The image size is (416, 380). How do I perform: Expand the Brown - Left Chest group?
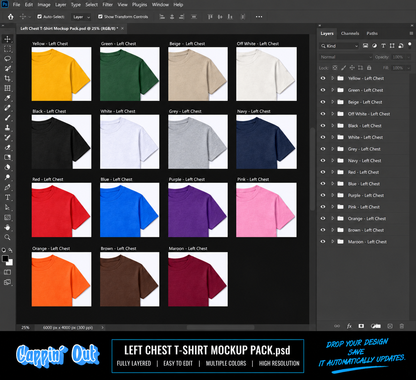pos(332,230)
